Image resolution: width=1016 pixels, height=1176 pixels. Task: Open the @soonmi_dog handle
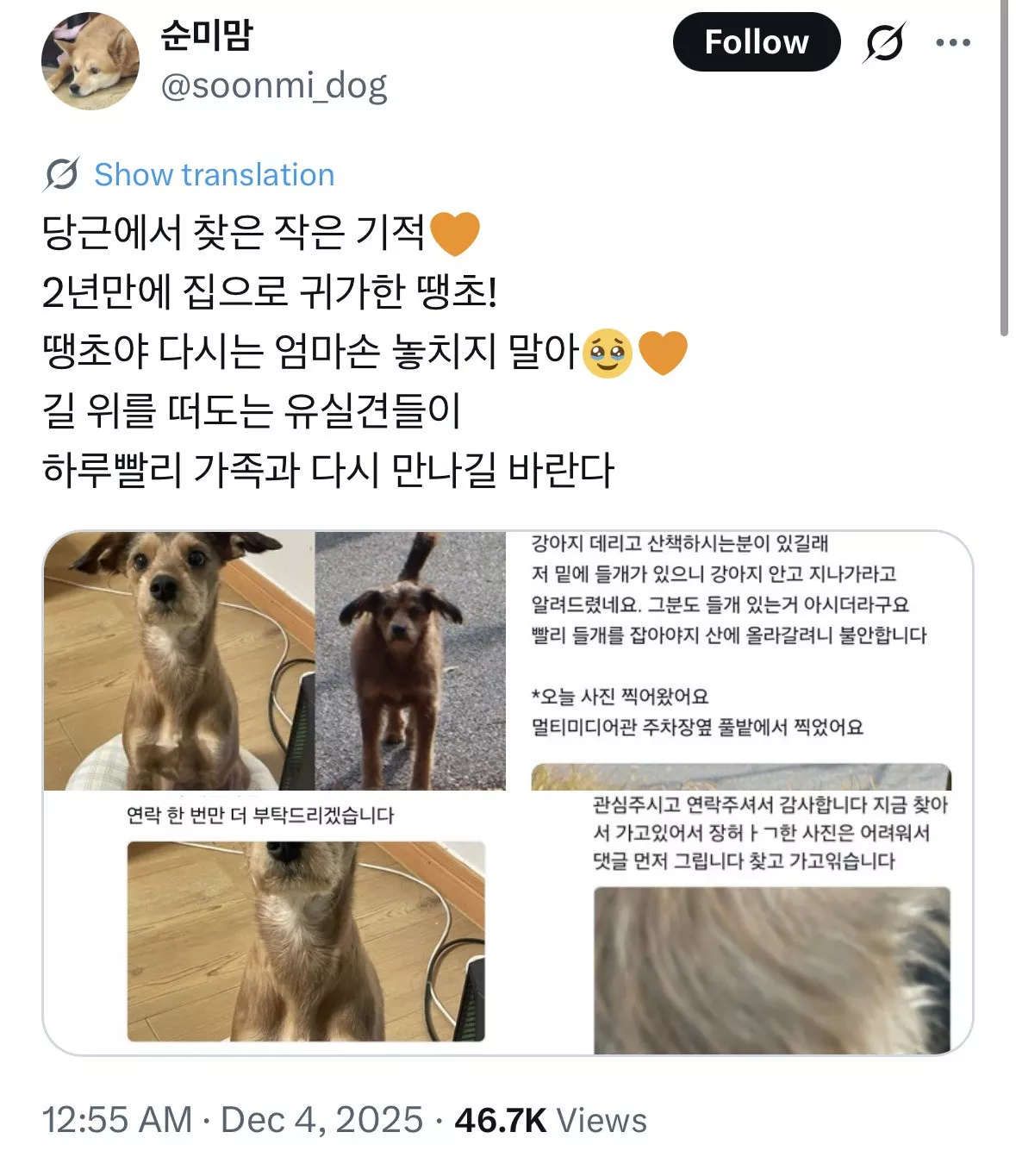pyautogui.click(x=274, y=85)
